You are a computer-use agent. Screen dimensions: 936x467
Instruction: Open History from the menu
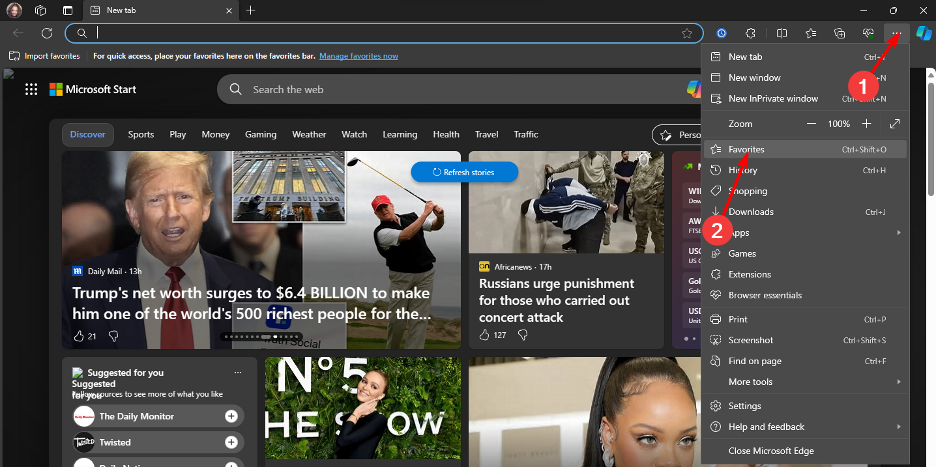point(805,170)
